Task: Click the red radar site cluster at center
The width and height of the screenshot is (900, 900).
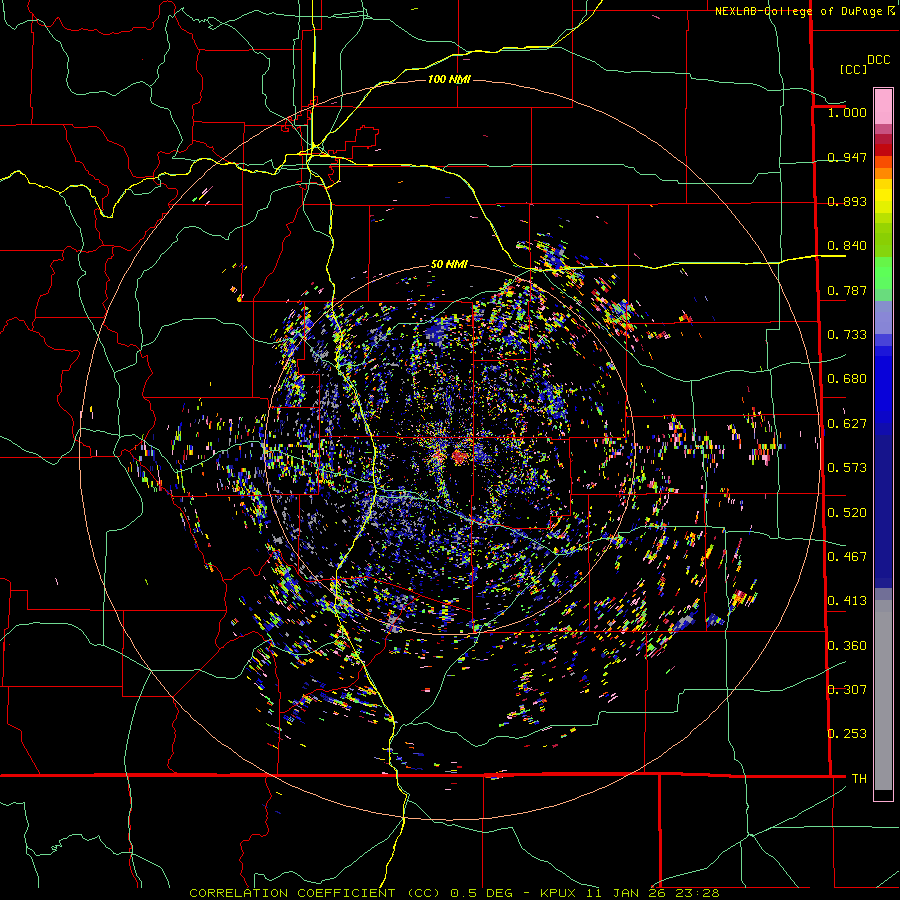Action: coord(459,457)
